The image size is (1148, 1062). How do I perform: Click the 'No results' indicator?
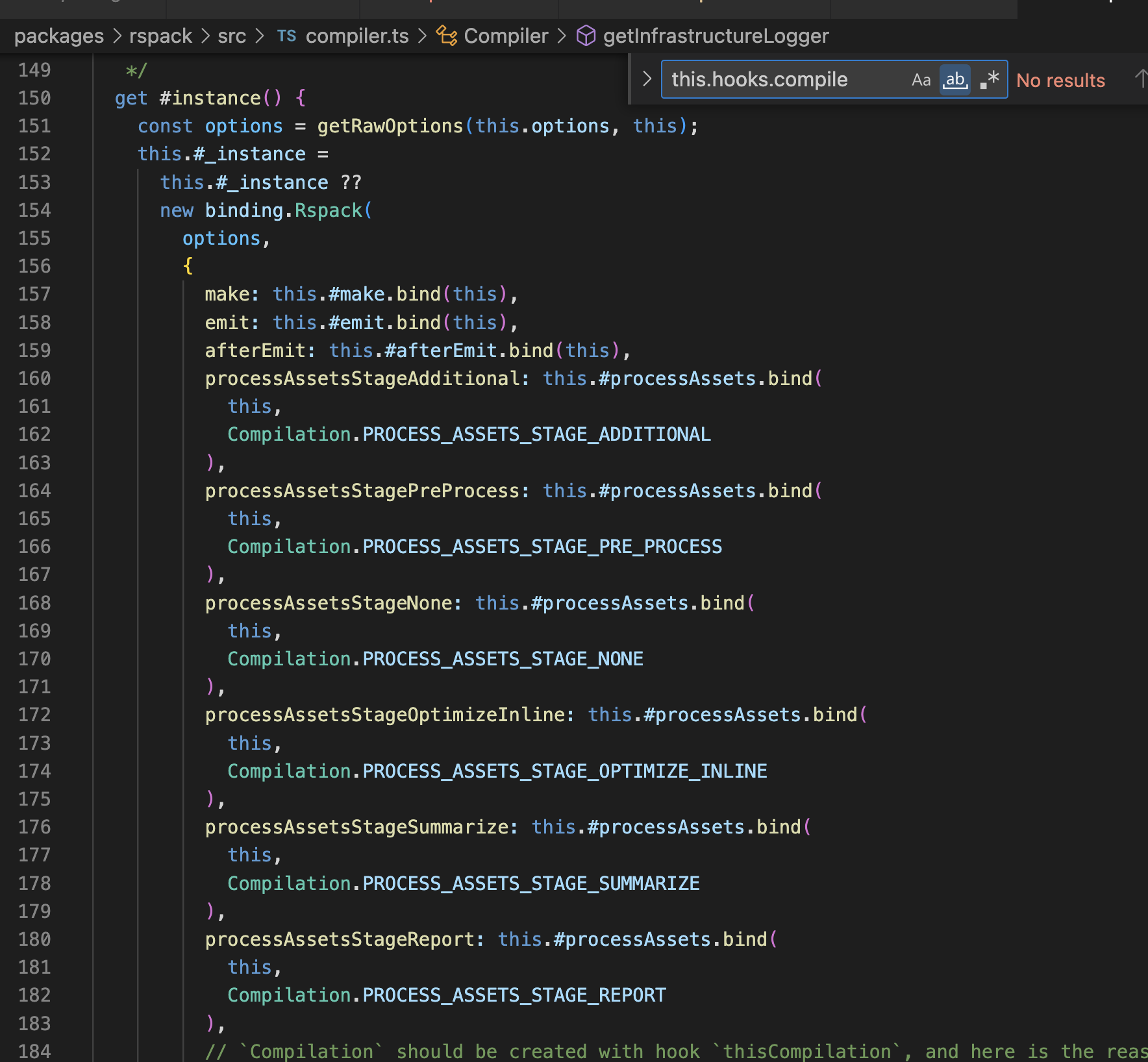coord(1061,79)
